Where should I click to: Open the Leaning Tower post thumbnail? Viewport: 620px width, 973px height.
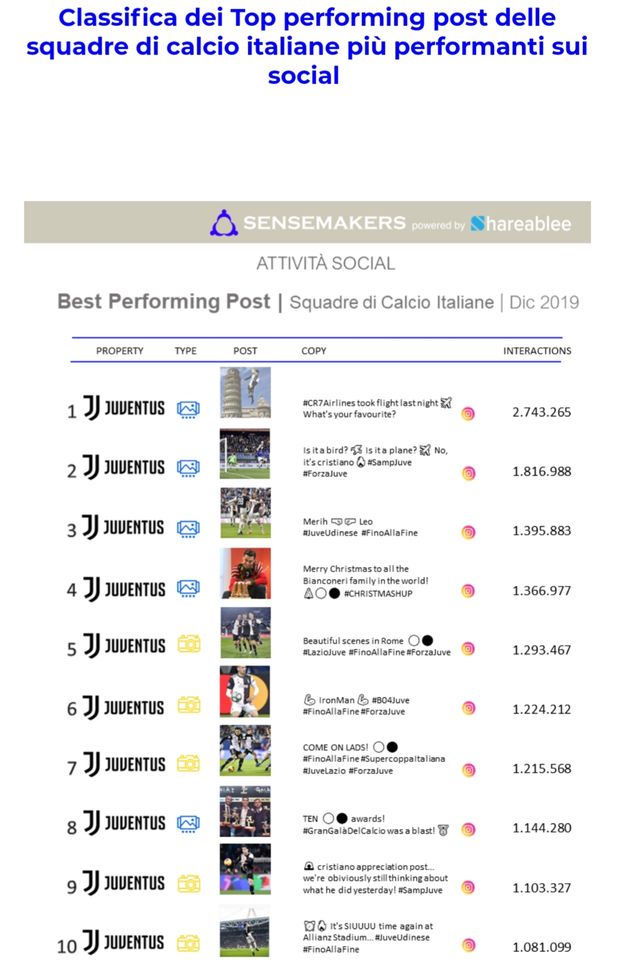[245, 393]
